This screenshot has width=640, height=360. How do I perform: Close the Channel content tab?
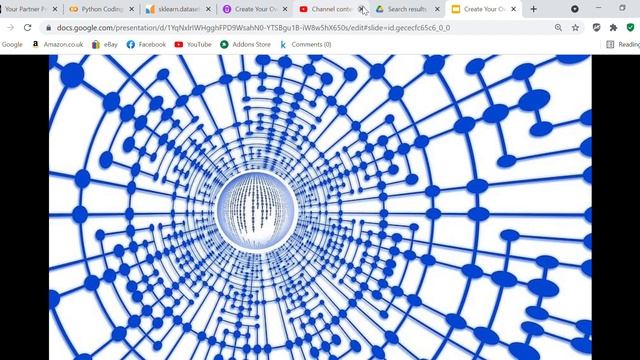pos(361,9)
